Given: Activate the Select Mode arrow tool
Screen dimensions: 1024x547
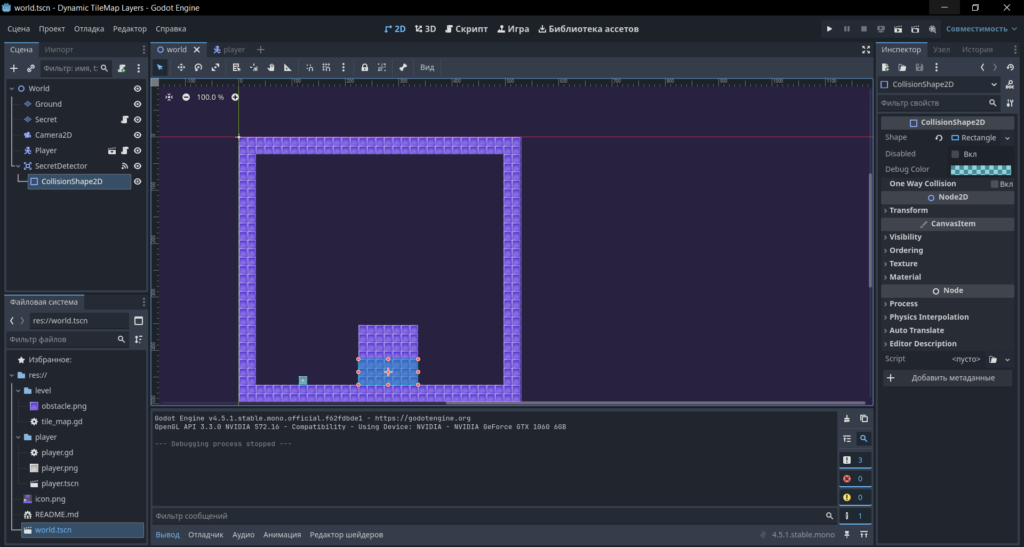Looking at the screenshot, I should (160, 67).
